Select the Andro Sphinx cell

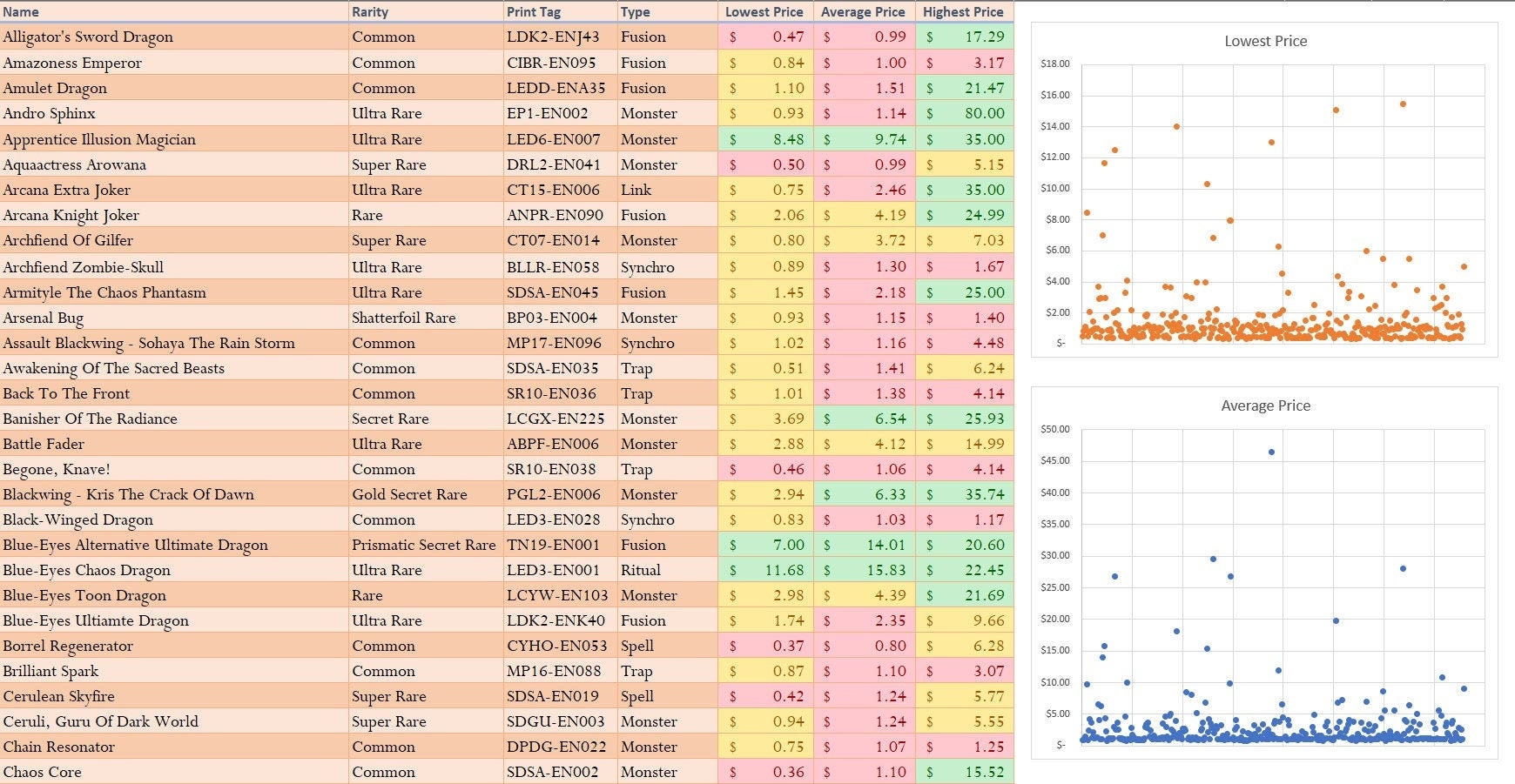click(174, 113)
